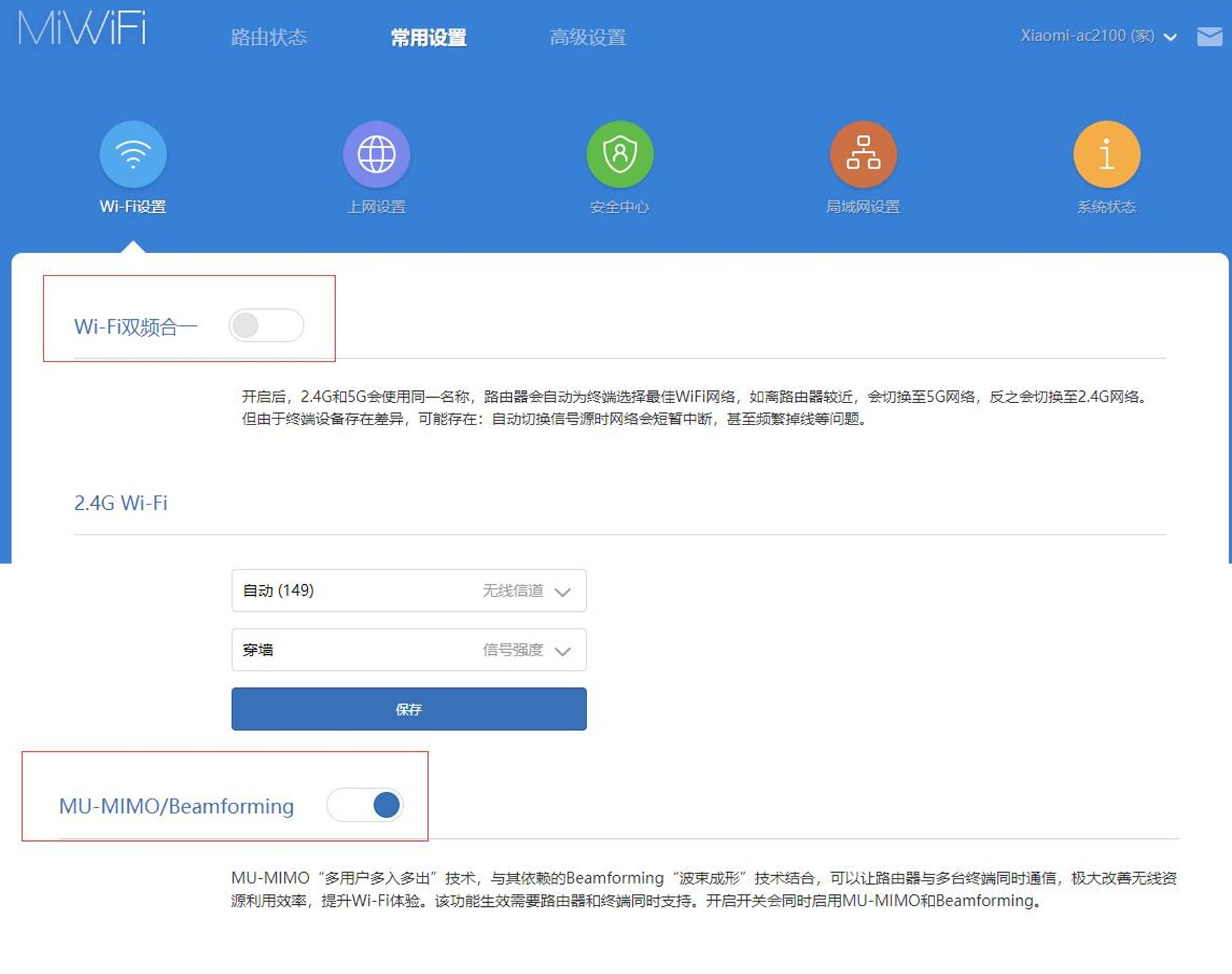
Task: Expand the 无线信道 自动 (149) dropdown
Action: [x=408, y=590]
